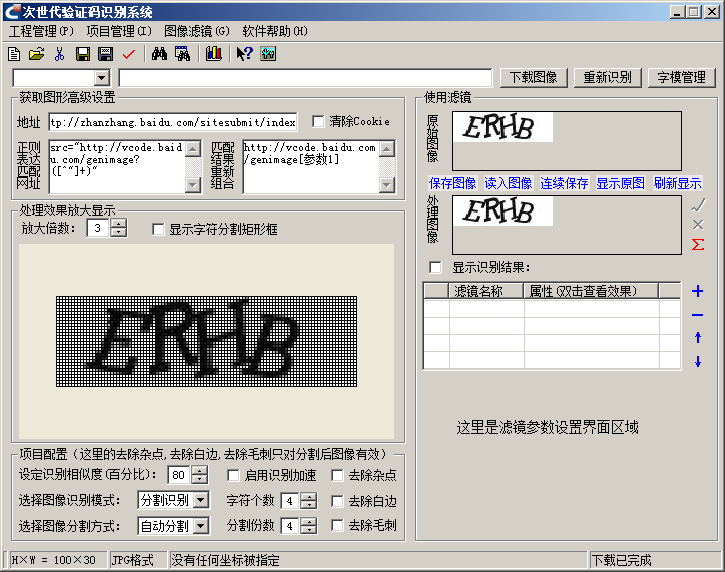
Task: Open the 图像滤镜 menu
Action: 196,31
